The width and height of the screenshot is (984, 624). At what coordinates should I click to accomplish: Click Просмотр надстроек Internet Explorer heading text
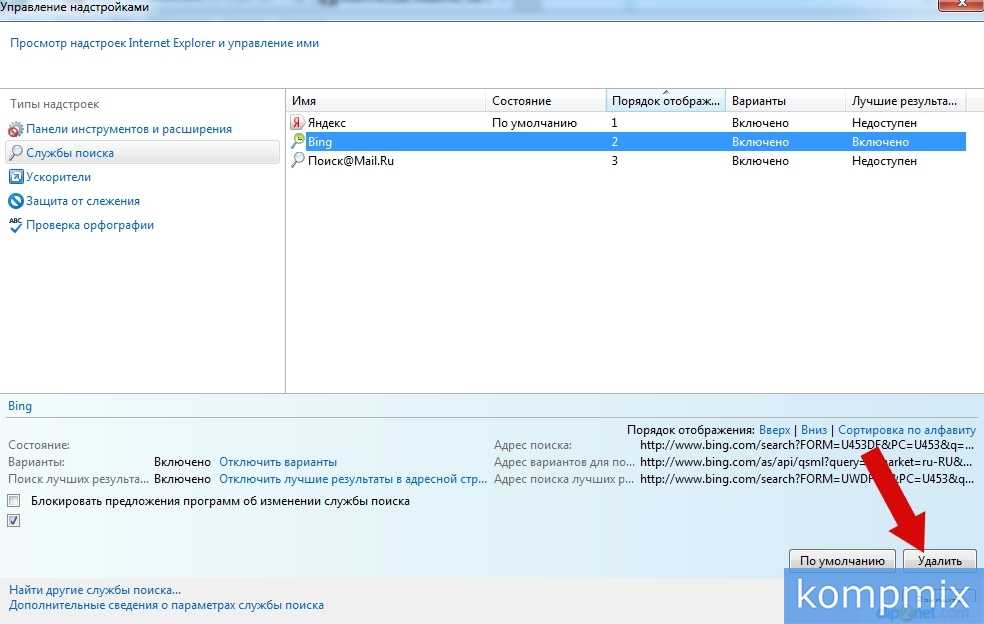tap(164, 43)
